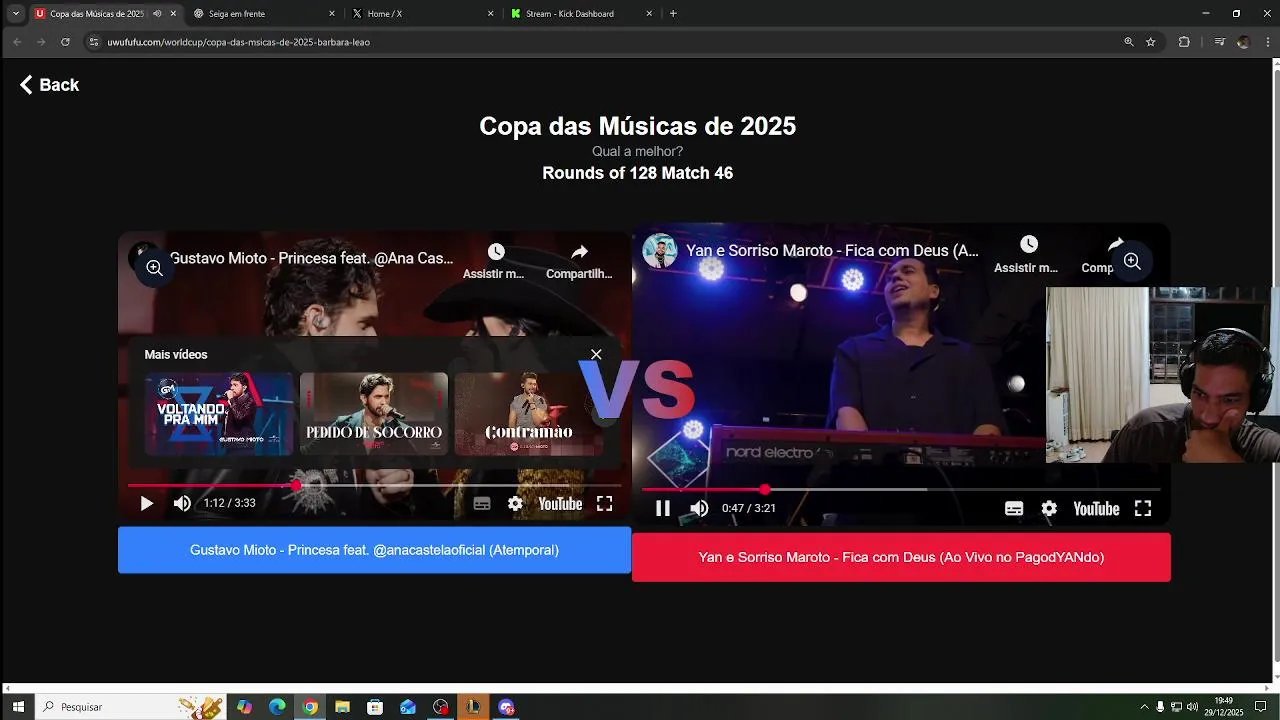Image resolution: width=1280 pixels, height=720 pixels.
Task: Open the tab search dropdown arrow
Action: point(16,14)
